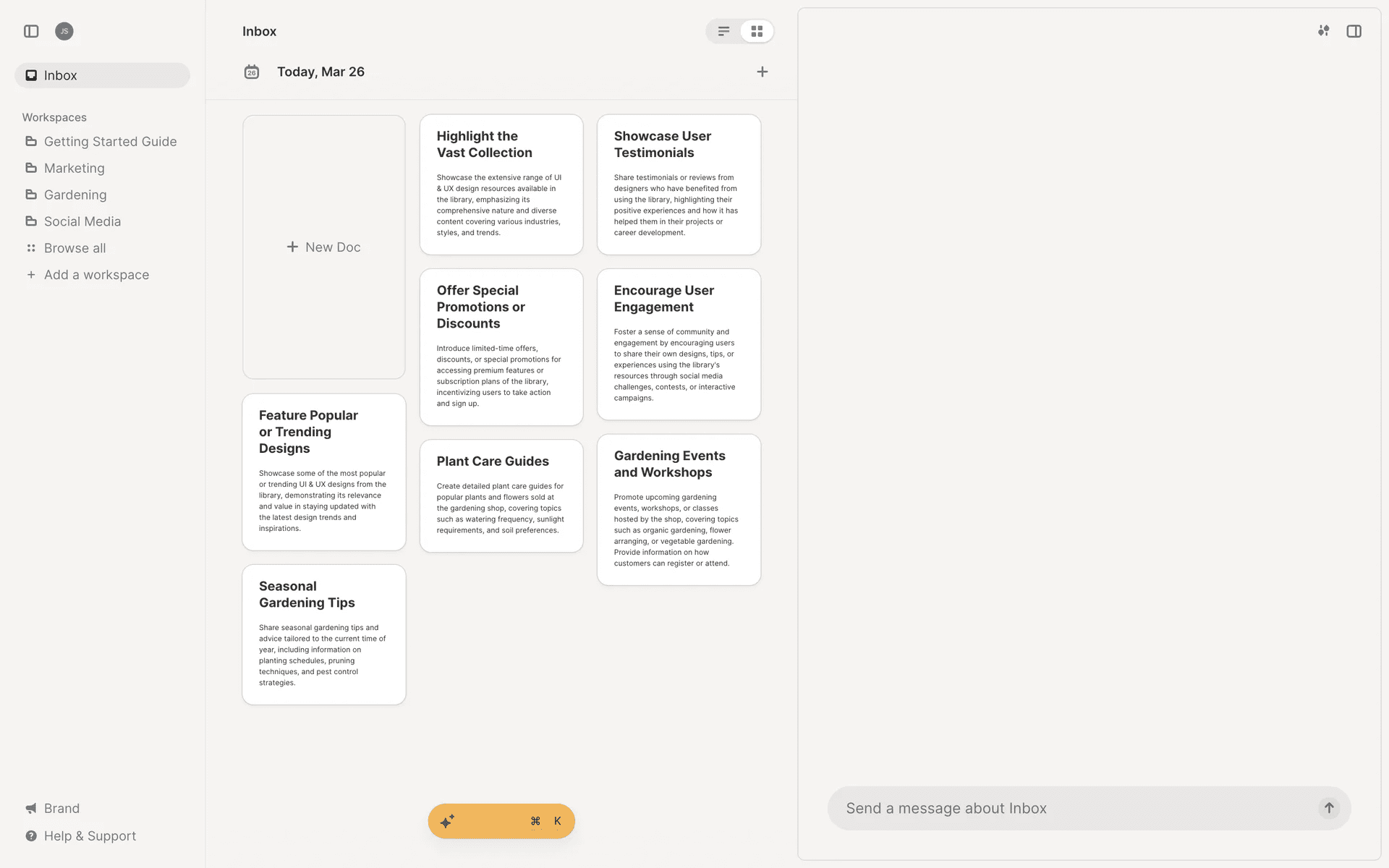Open the Marketing workspace folder

click(74, 168)
